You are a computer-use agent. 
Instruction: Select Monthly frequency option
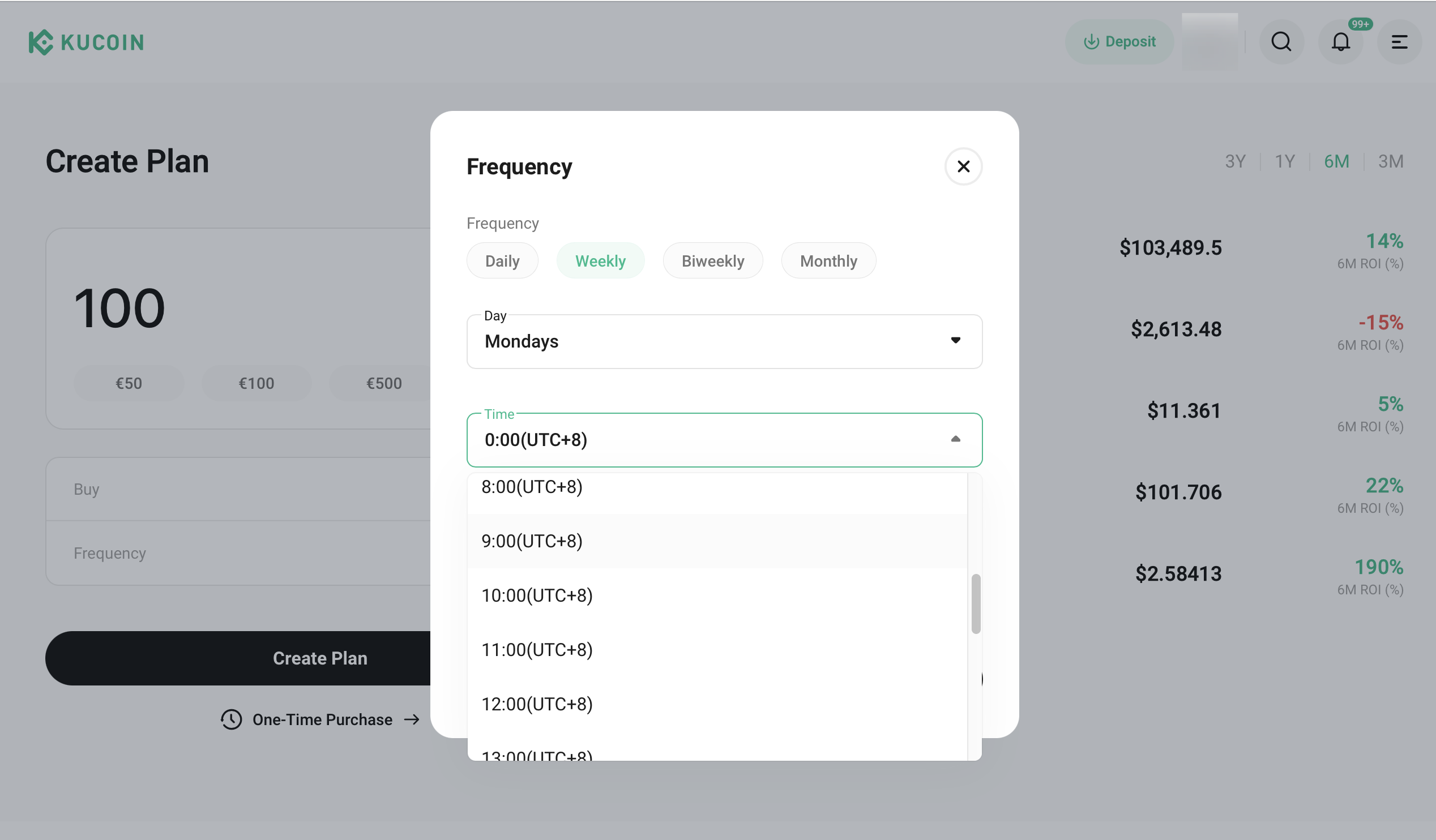pyautogui.click(x=828, y=261)
